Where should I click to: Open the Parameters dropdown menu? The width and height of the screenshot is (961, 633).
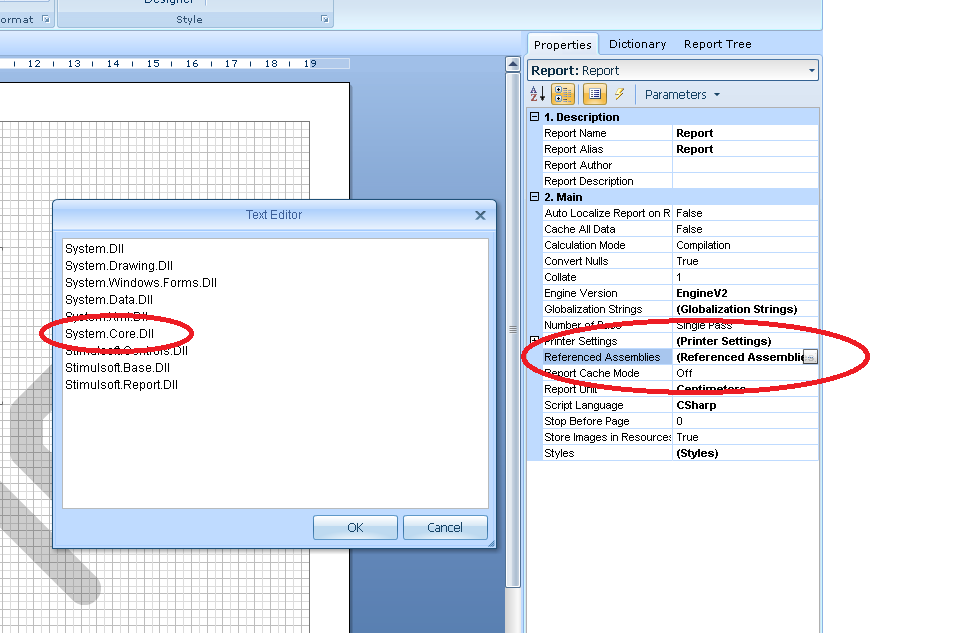(x=682, y=94)
